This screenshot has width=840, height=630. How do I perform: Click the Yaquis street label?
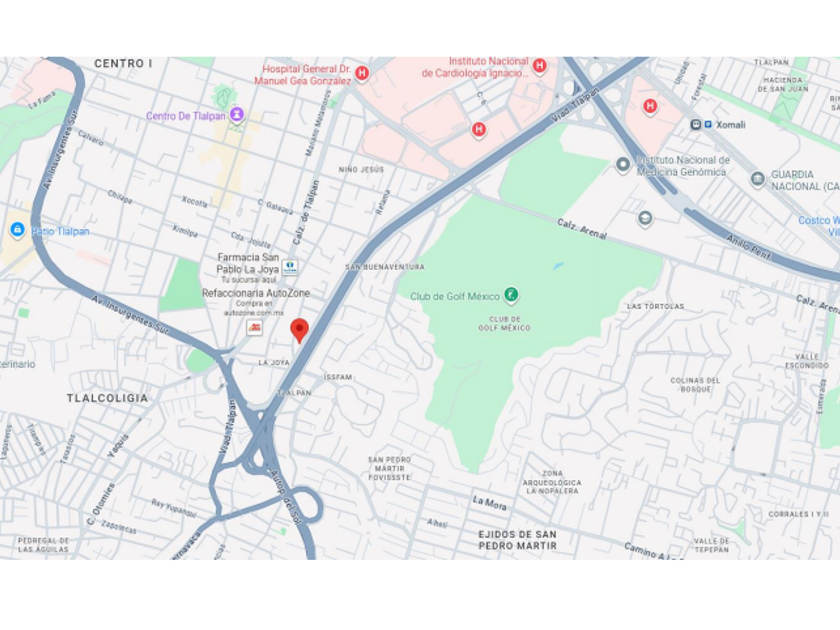click(118, 446)
